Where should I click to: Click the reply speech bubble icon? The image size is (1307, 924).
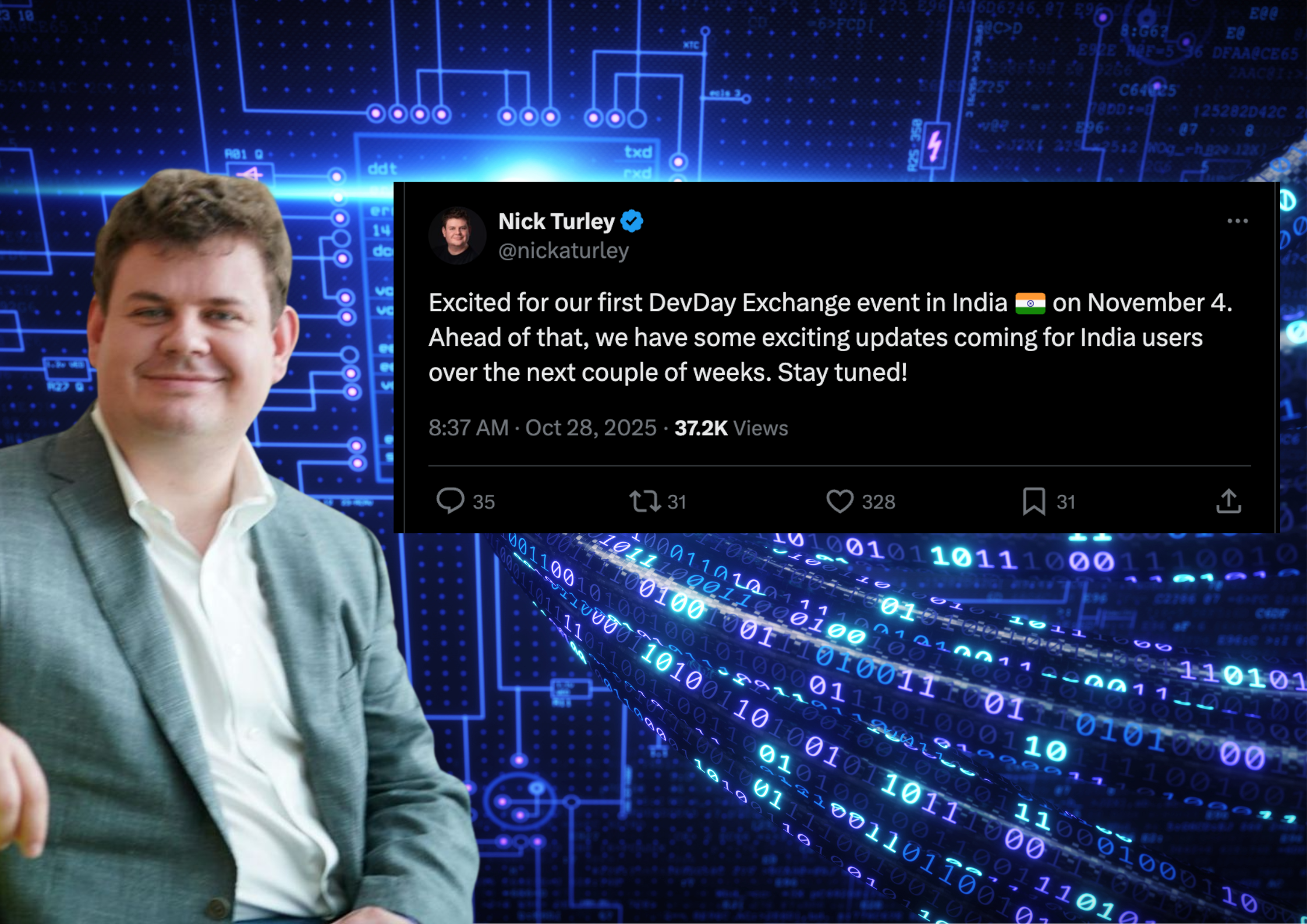450,501
